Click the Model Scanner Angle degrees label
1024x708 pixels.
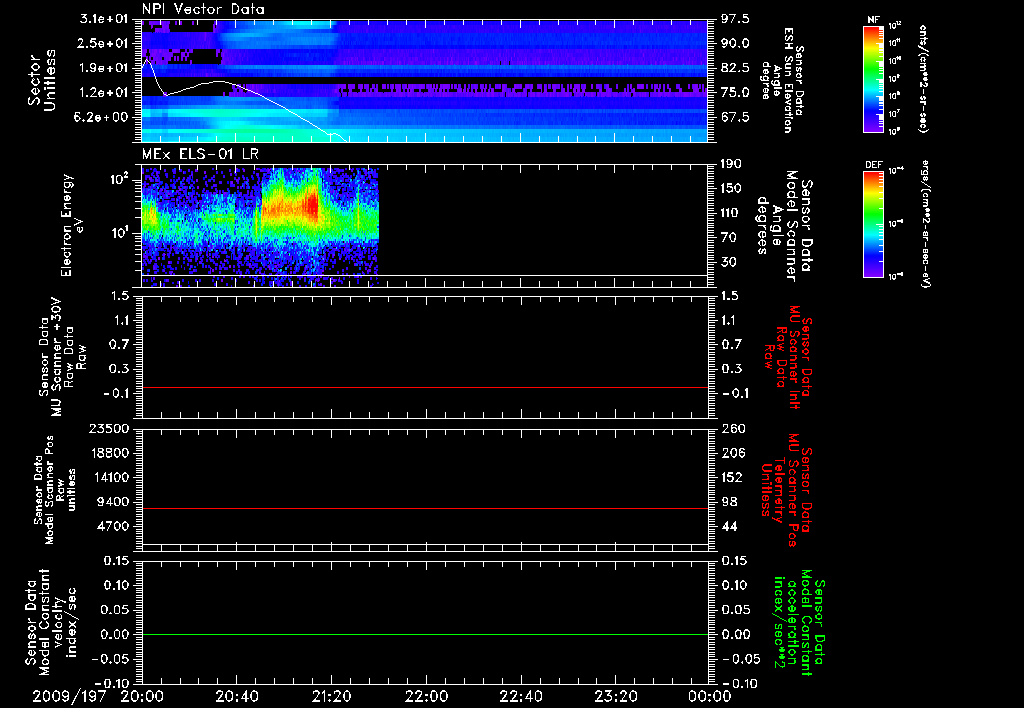pos(784,226)
